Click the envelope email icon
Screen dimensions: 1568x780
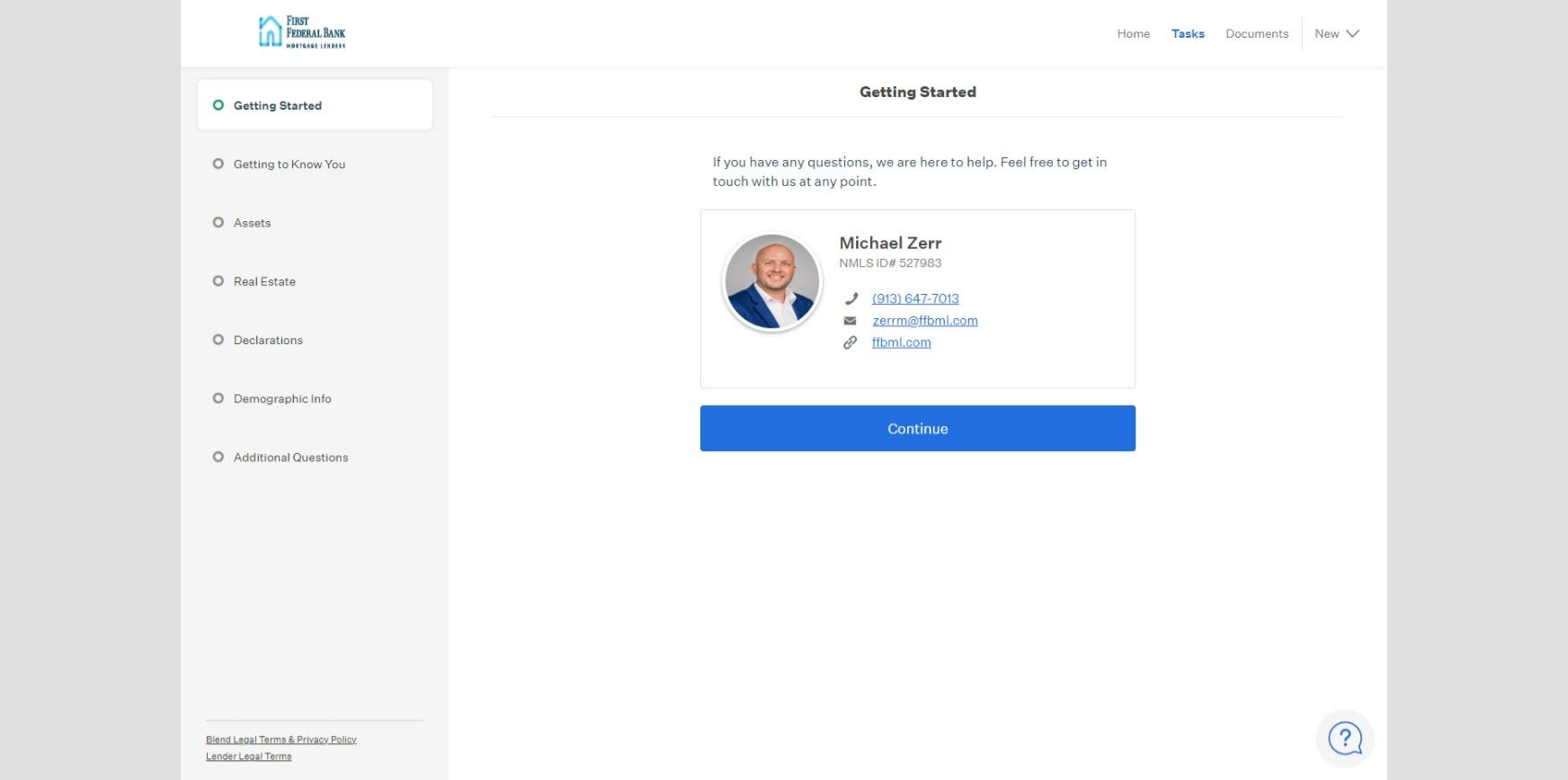(850, 321)
